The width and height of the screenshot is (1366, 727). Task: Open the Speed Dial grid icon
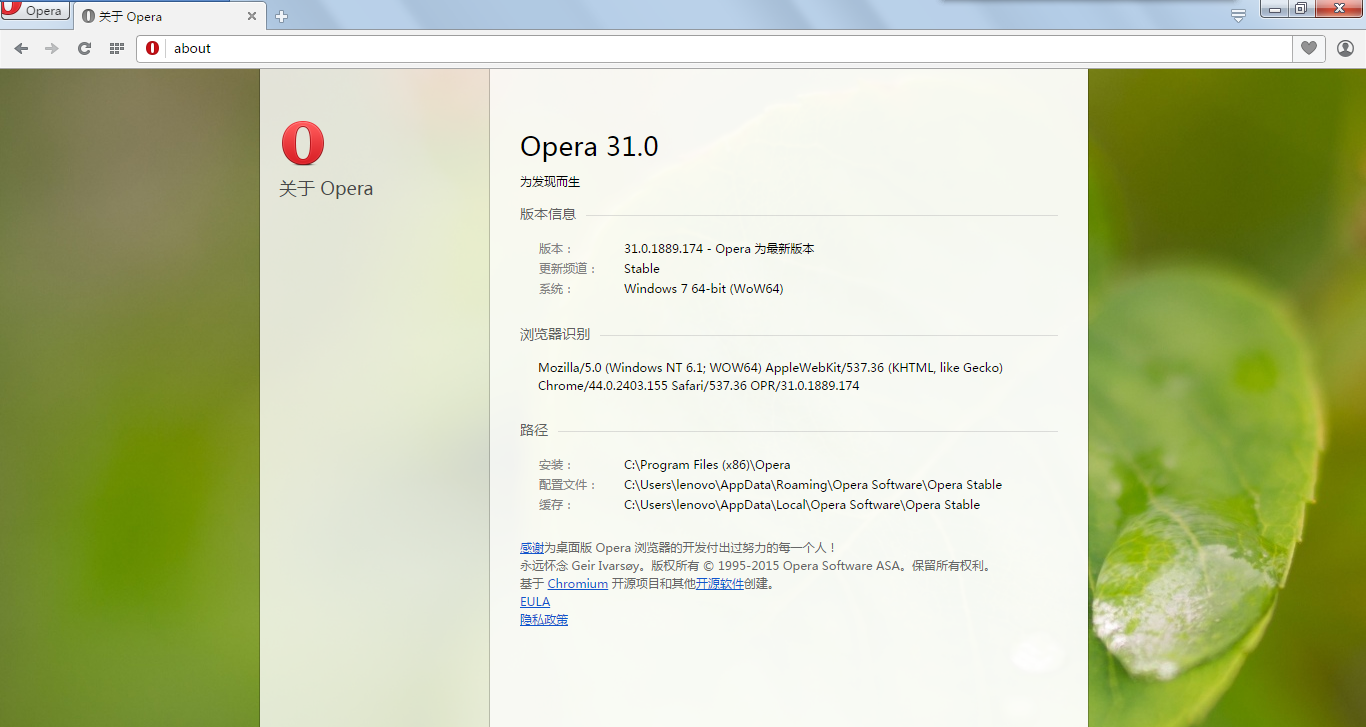[x=116, y=48]
